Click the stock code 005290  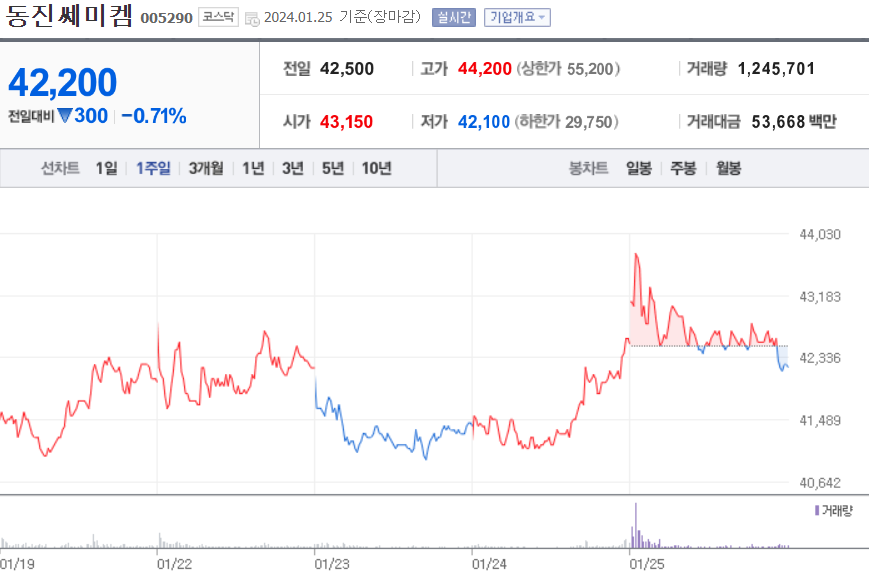pyautogui.click(x=166, y=18)
